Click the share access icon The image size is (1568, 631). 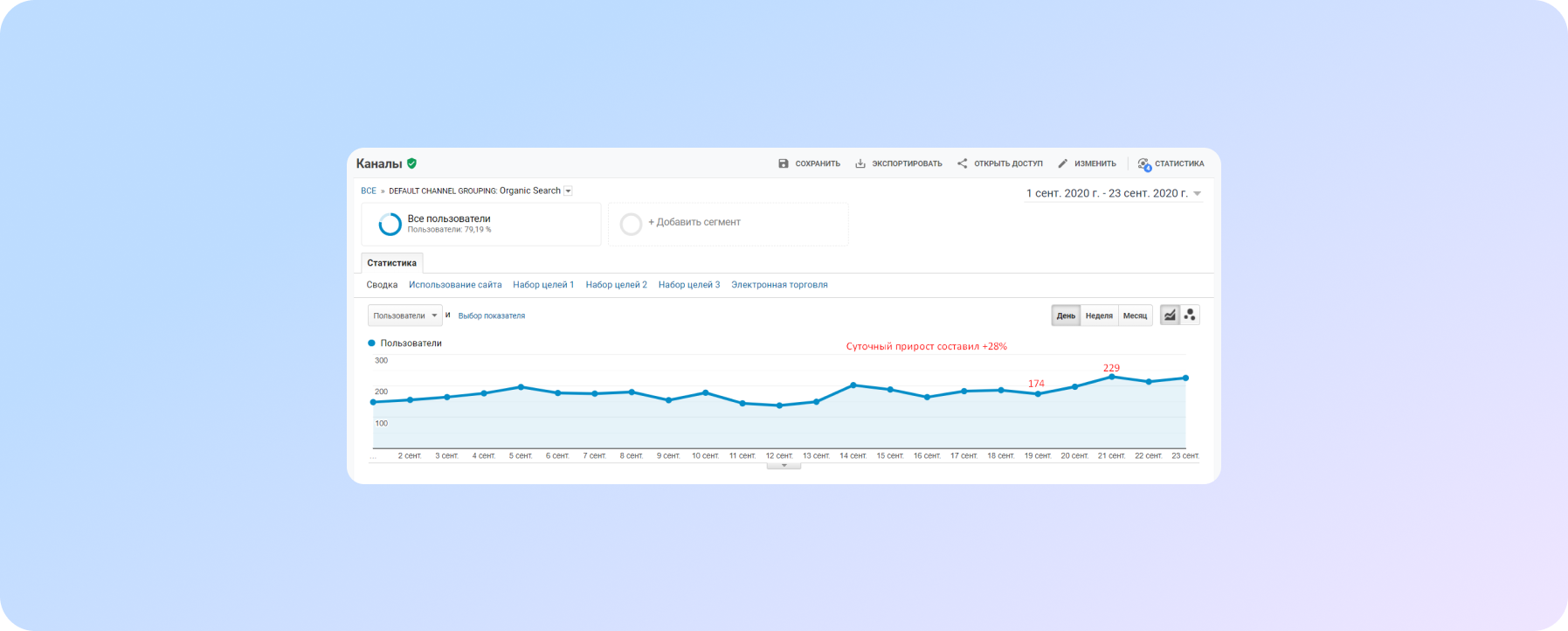point(962,163)
